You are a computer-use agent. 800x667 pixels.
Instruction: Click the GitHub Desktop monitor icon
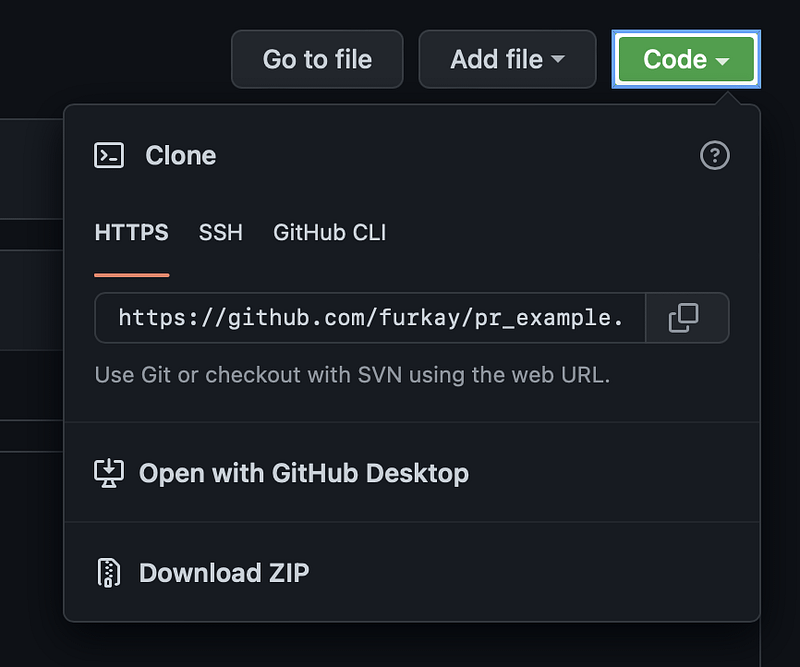tap(108, 473)
